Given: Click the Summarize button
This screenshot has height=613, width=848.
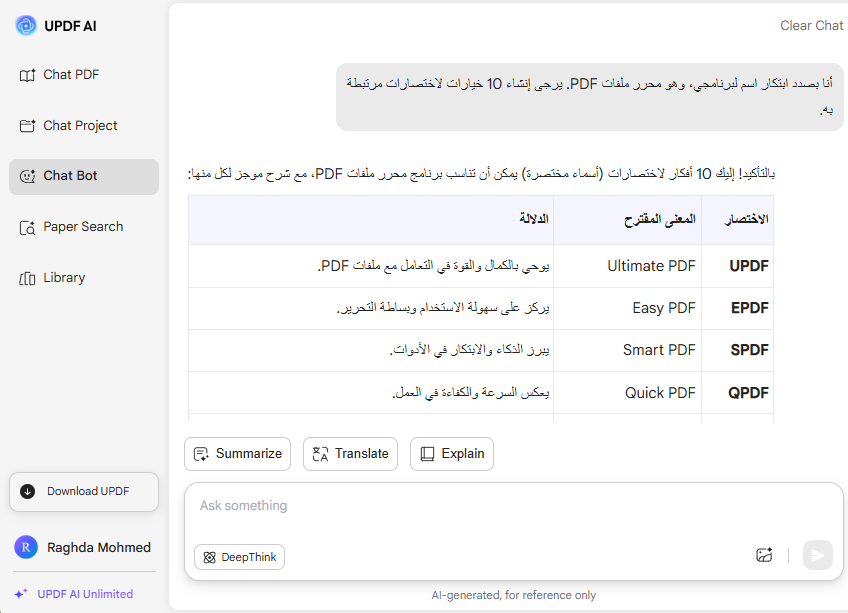Looking at the screenshot, I should pyautogui.click(x=237, y=454).
